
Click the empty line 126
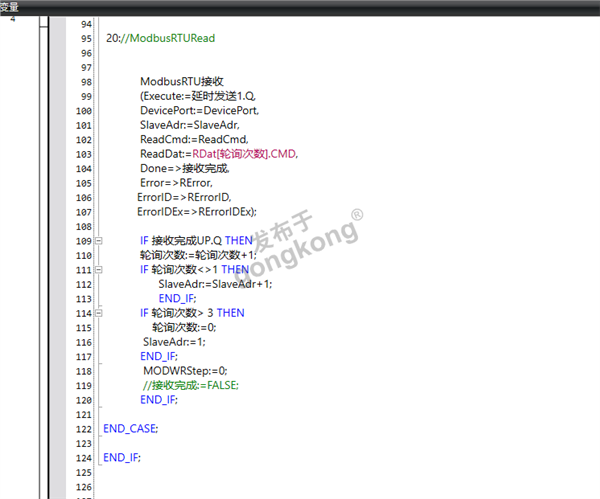tap(300, 486)
